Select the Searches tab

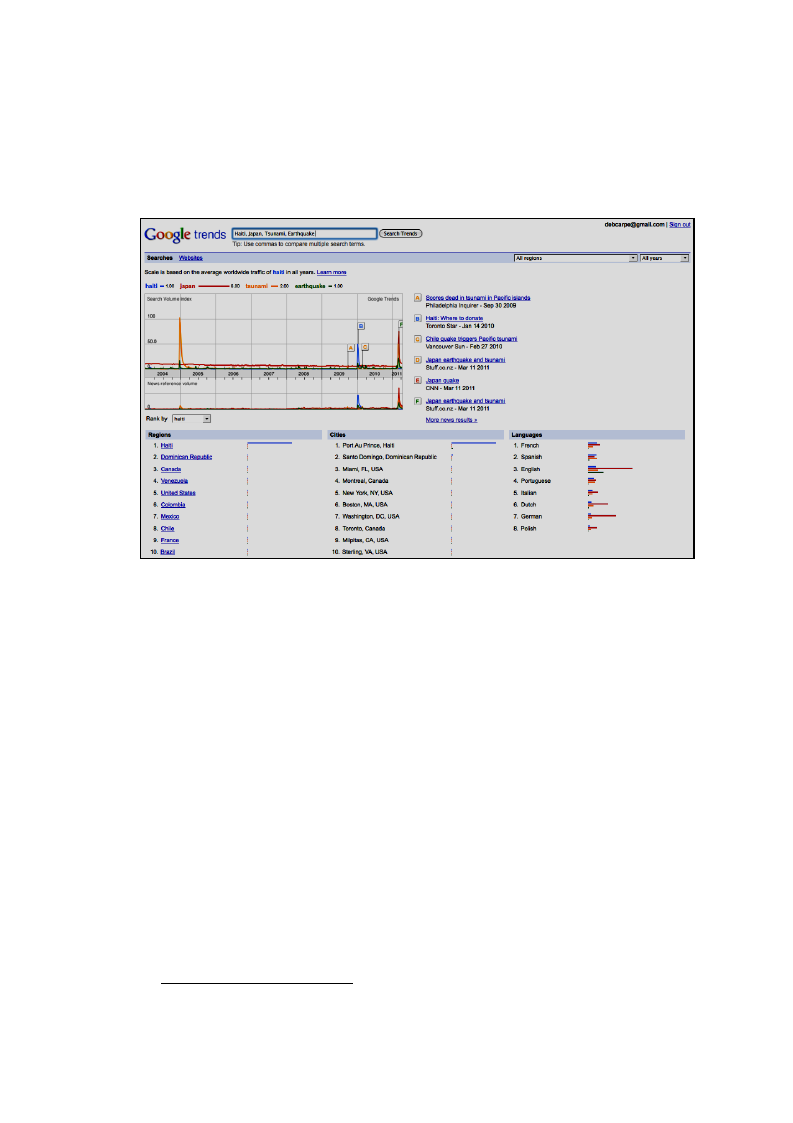159,258
